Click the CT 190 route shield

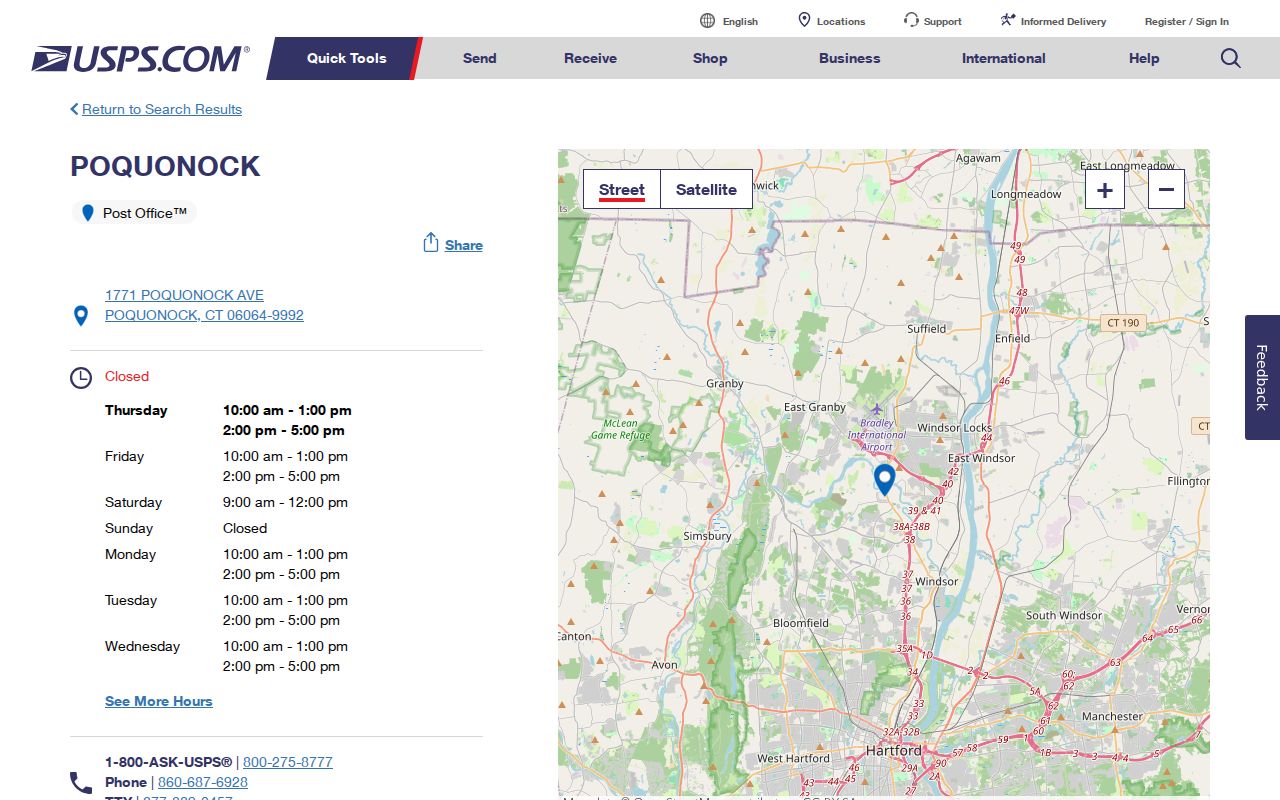pos(1123,323)
